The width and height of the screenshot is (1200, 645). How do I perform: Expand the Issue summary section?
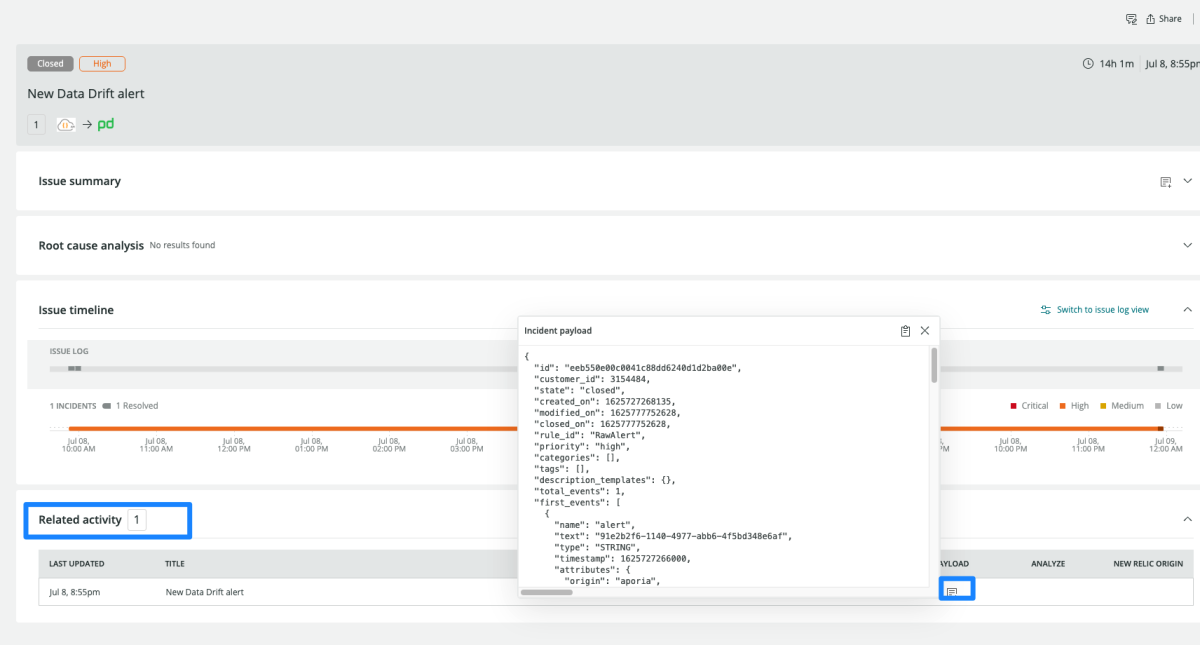coord(1188,182)
